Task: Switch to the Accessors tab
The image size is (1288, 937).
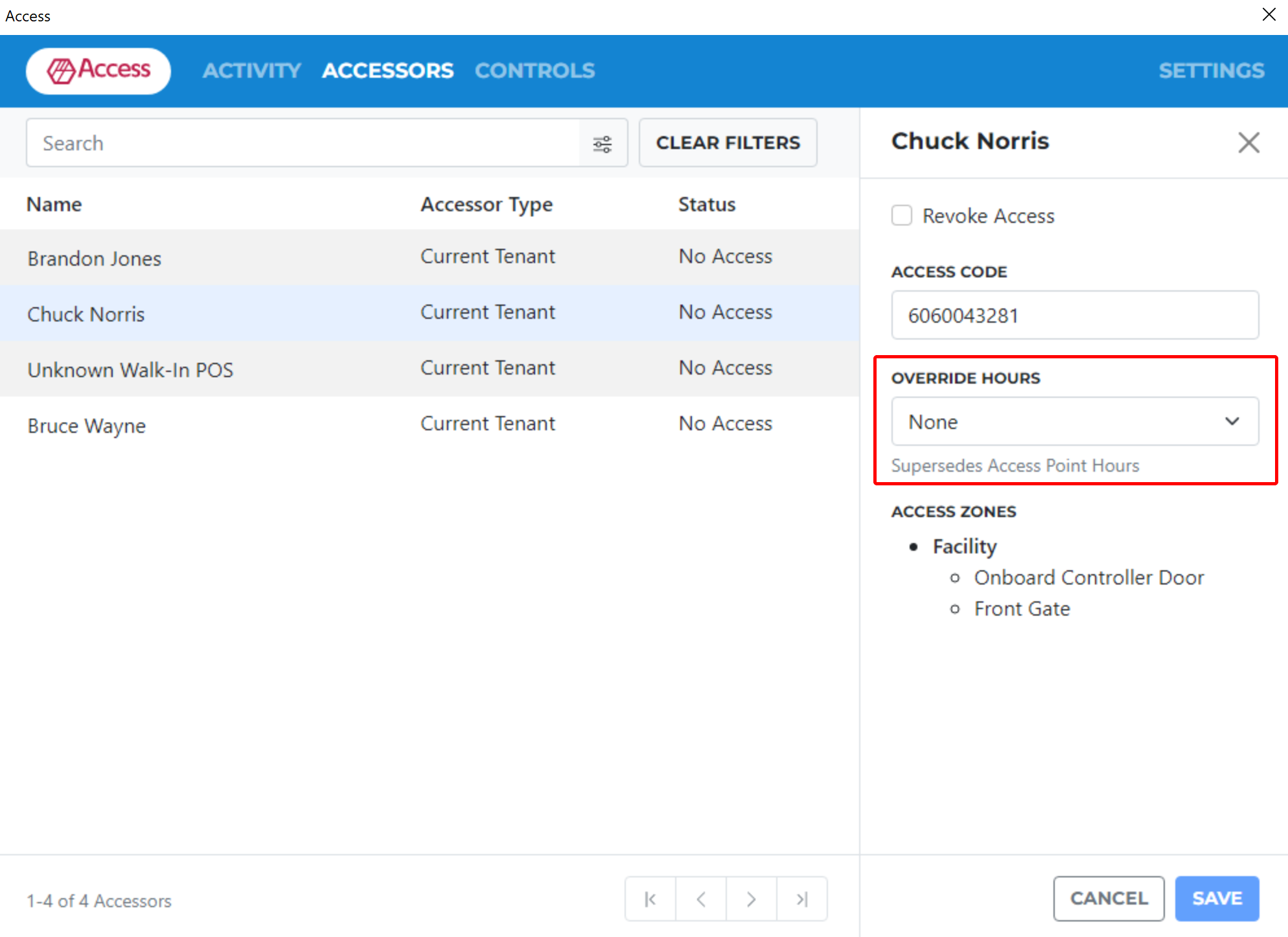Action: (x=387, y=70)
